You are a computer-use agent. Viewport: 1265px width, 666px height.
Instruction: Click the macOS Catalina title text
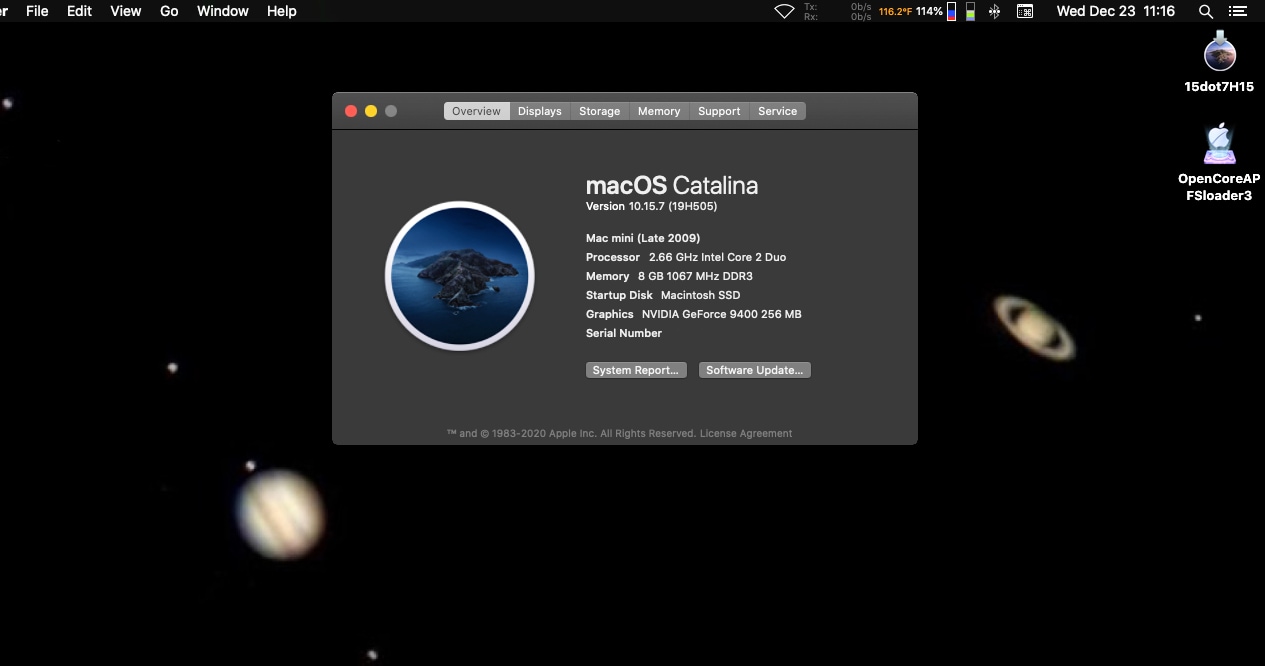coord(672,185)
